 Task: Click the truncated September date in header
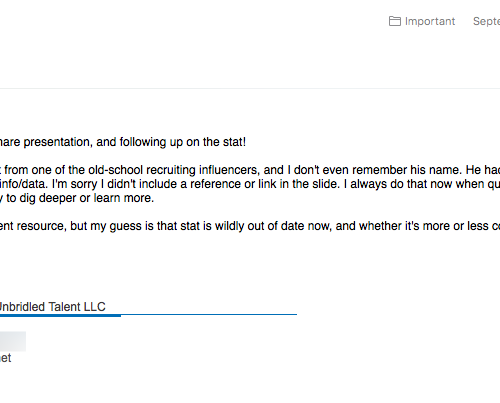(x=486, y=22)
